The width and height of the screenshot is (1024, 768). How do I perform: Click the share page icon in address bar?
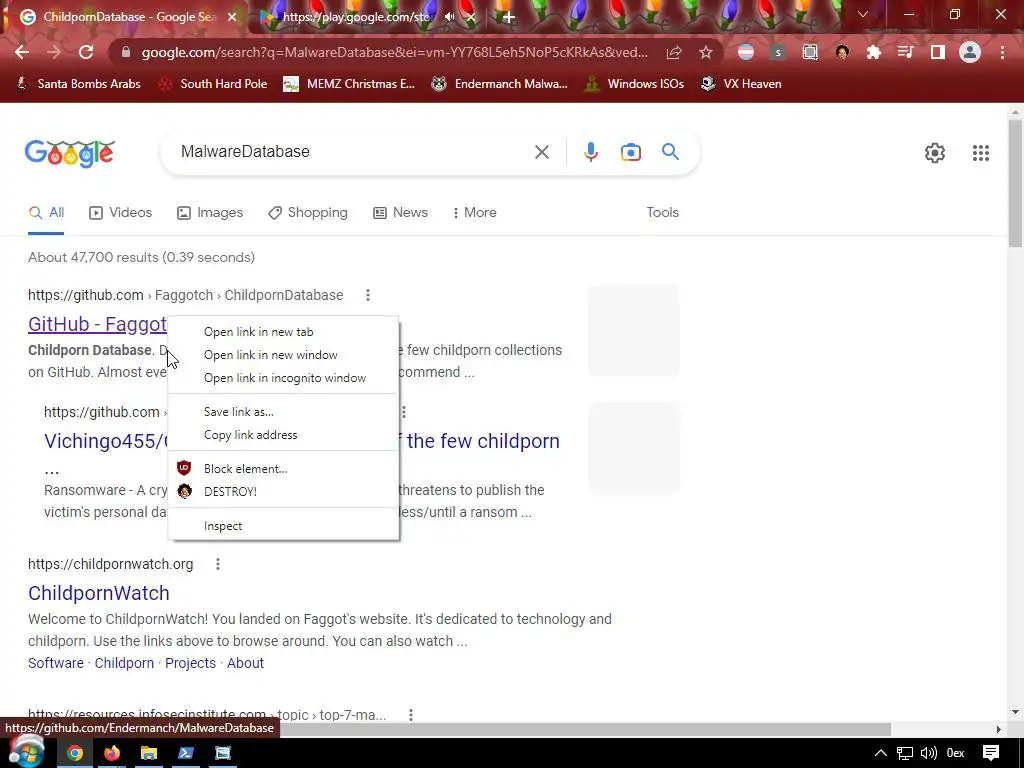[x=674, y=52]
